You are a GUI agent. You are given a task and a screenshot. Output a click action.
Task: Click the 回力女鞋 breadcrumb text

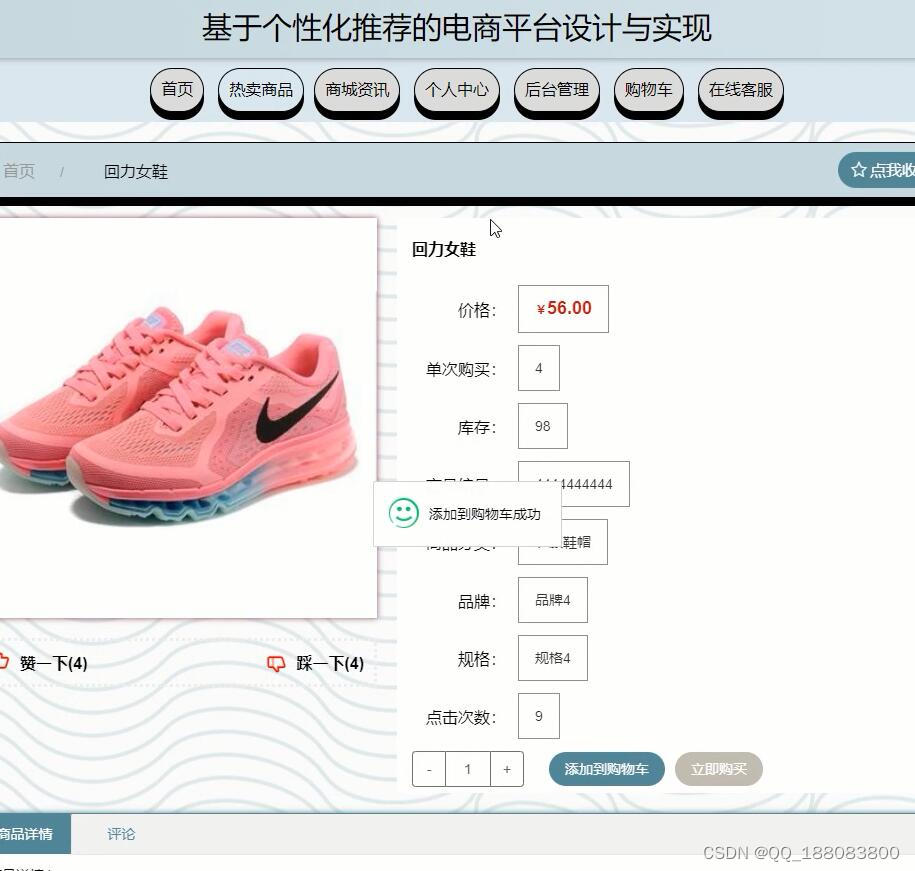136,172
